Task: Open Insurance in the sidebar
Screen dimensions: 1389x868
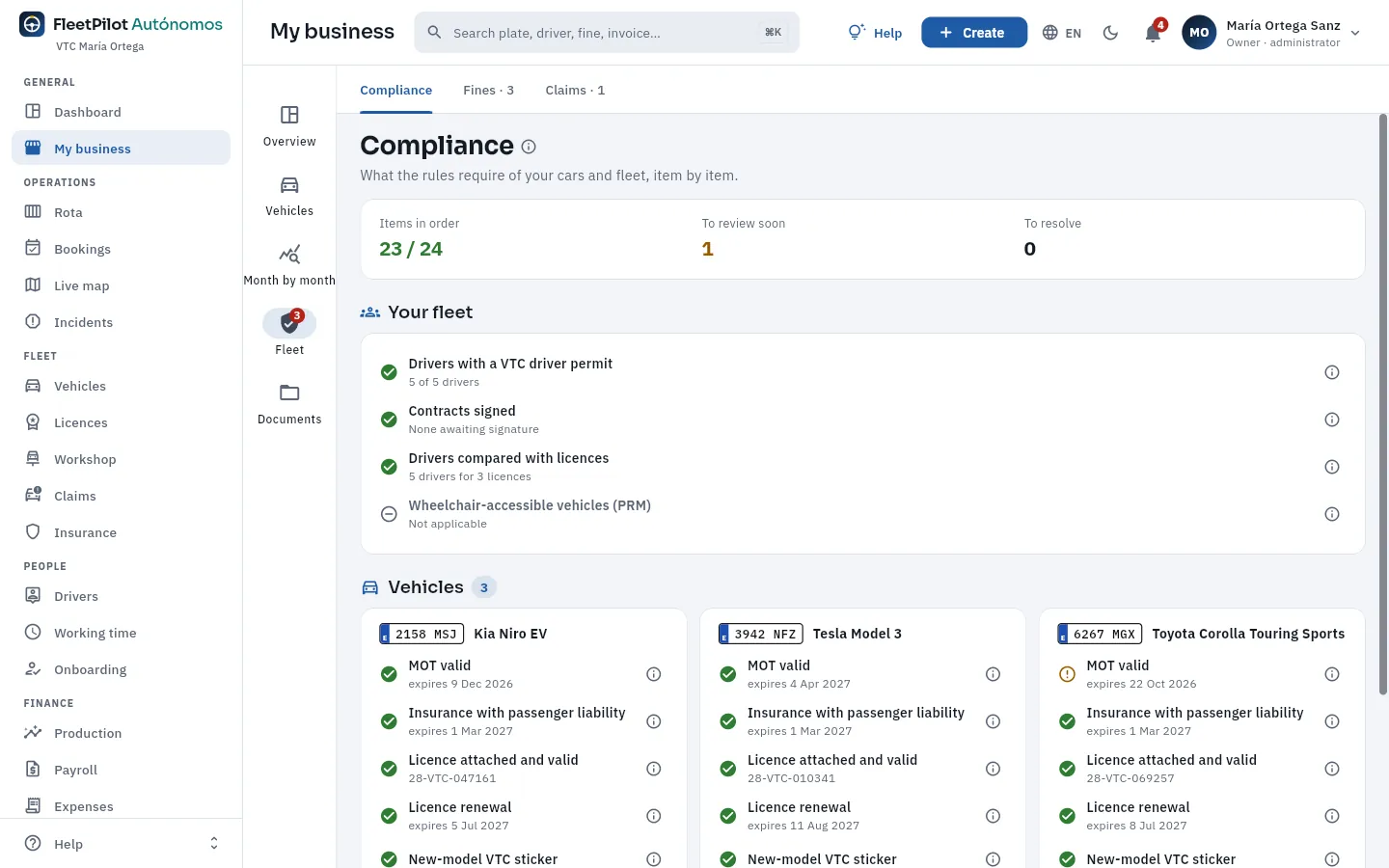Action: pyautogui.click(x=121, y=532)
